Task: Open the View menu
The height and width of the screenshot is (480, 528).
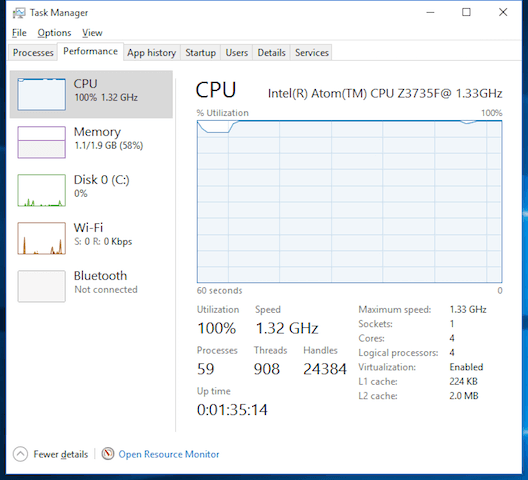Action: point(92,33)
